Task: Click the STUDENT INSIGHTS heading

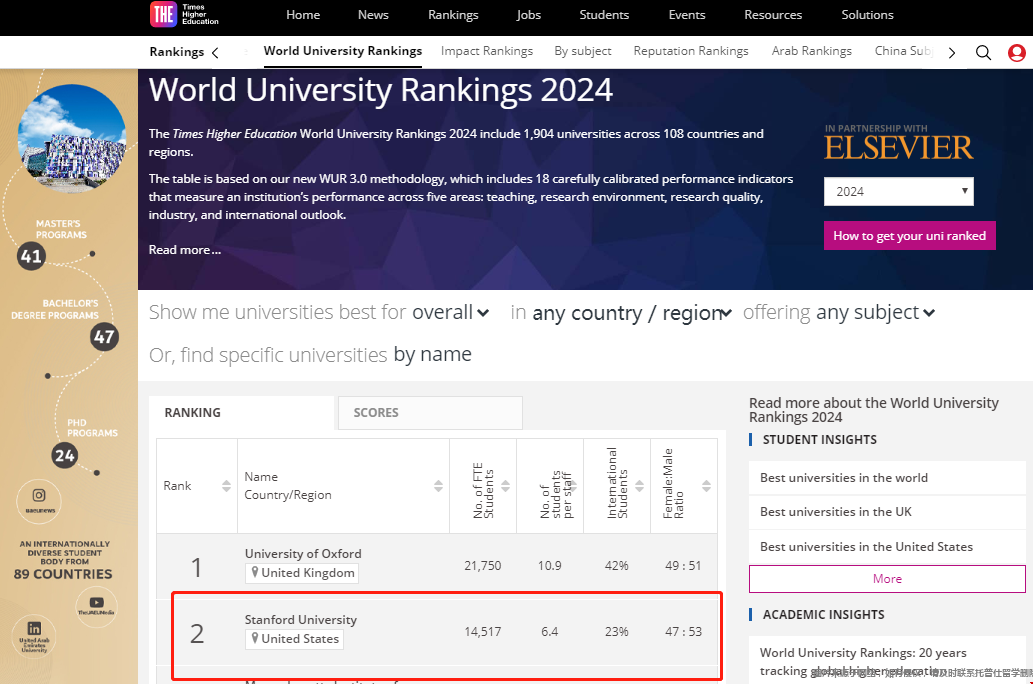Action: click(x=820, y=440)
